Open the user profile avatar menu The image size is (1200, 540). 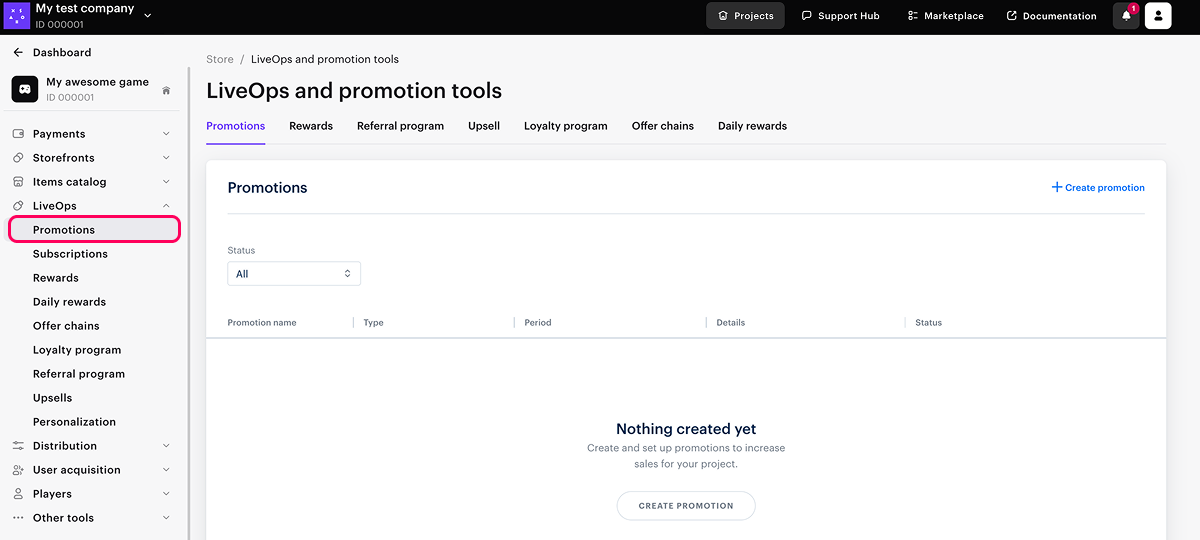click(x=1157, y=16)
